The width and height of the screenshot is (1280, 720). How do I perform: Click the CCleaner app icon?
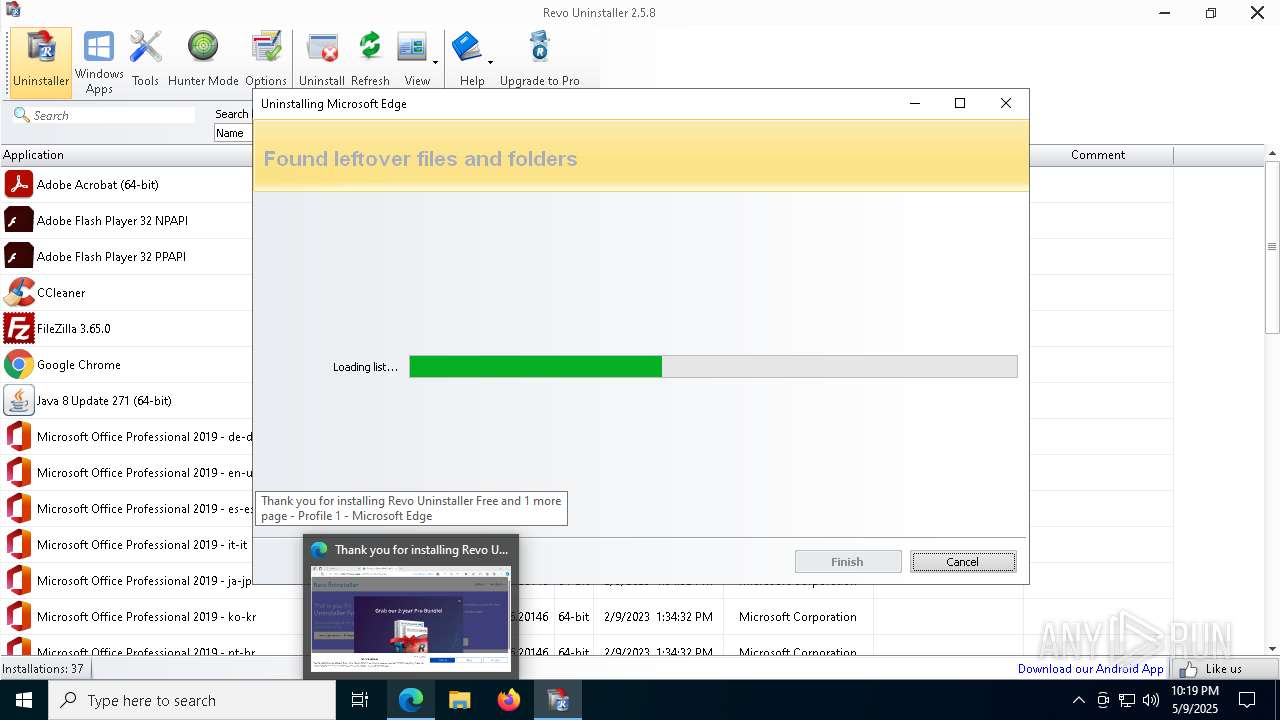coord(19,293)
